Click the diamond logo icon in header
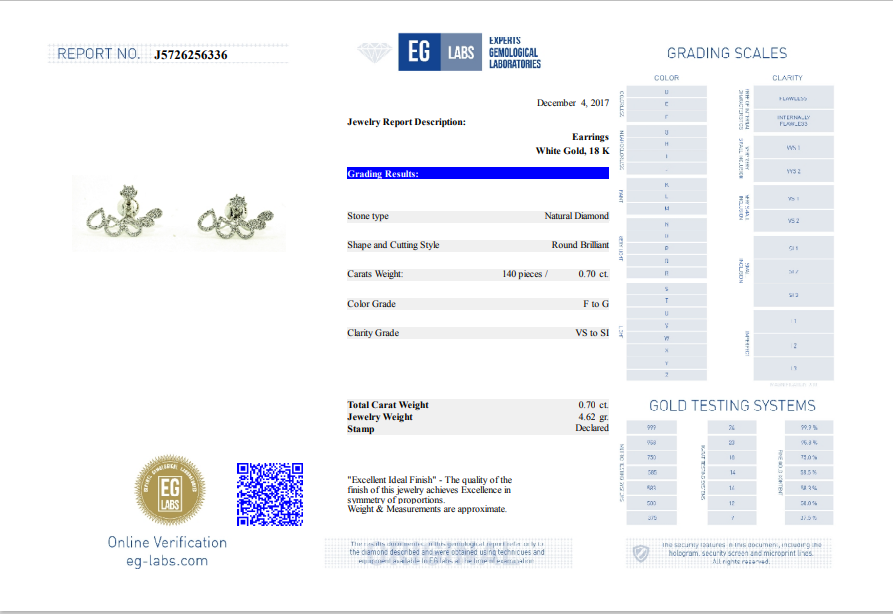893x614 pixels. tap(375, 53)
